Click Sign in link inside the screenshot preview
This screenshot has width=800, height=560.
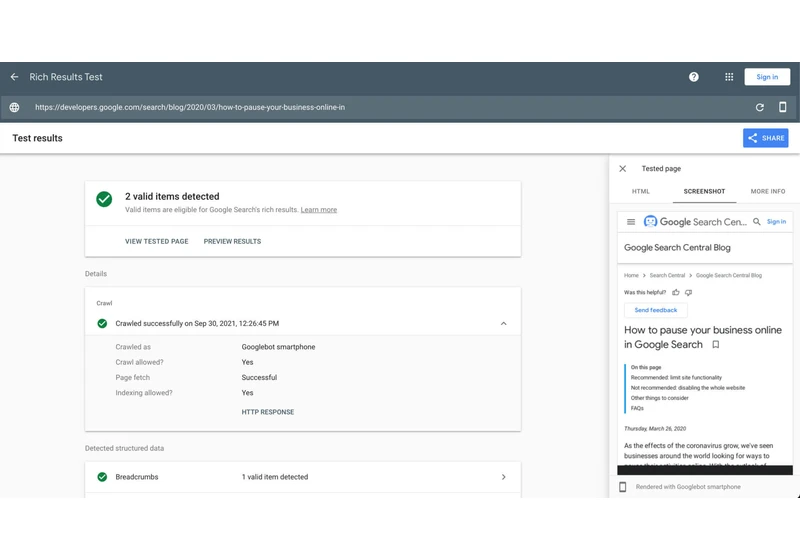click(x=776, y=221)
